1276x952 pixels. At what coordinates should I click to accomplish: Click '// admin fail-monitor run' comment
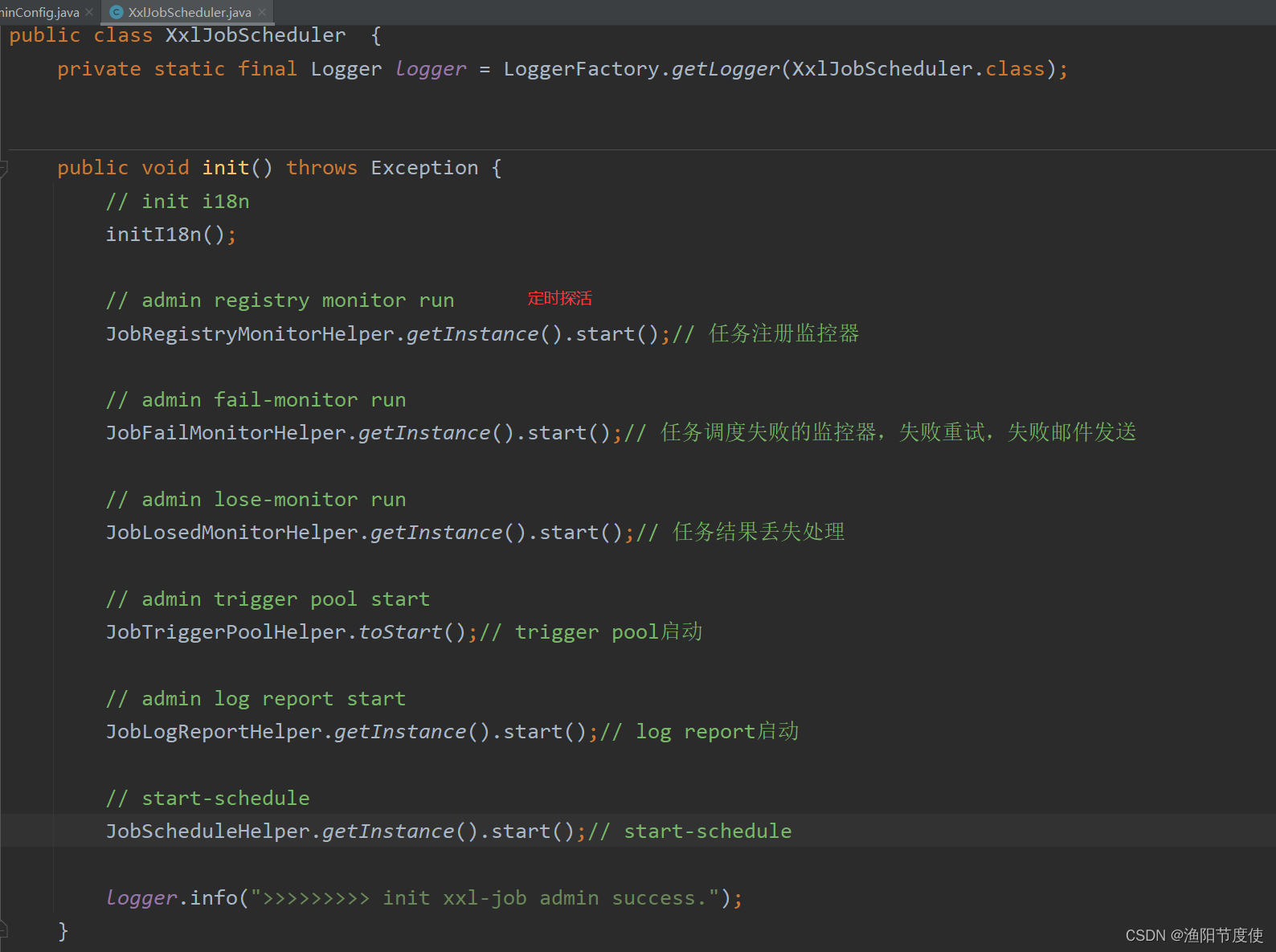pyautogui.click(x=256, y=400)
